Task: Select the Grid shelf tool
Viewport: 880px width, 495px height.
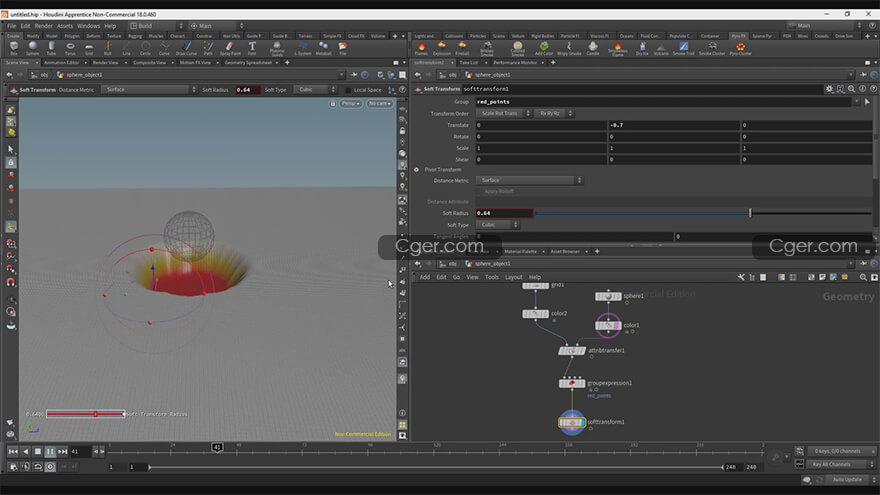Action: 89,48
